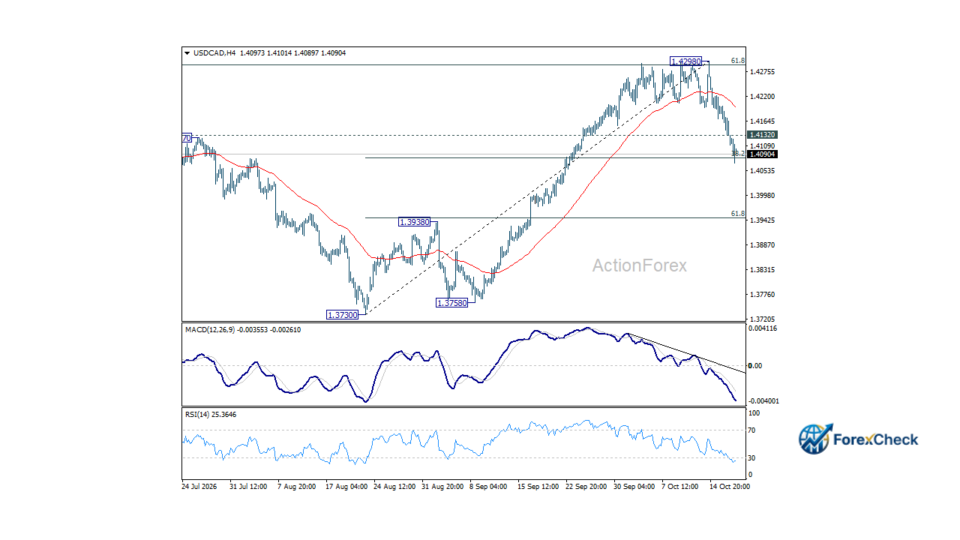Click the 31 Aug 20:00 time label
960x540 pixels.
coord(442,487)
